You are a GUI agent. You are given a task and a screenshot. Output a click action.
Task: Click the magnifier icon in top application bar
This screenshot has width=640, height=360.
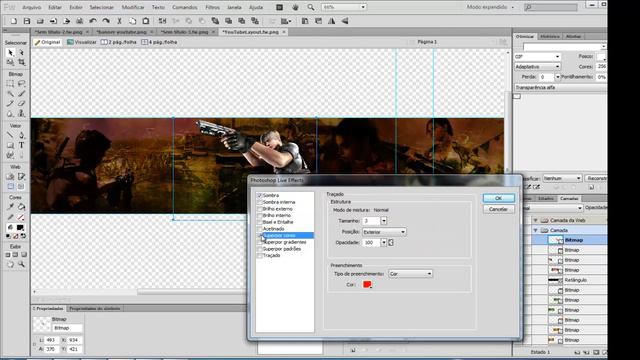[x=311, y=7]
